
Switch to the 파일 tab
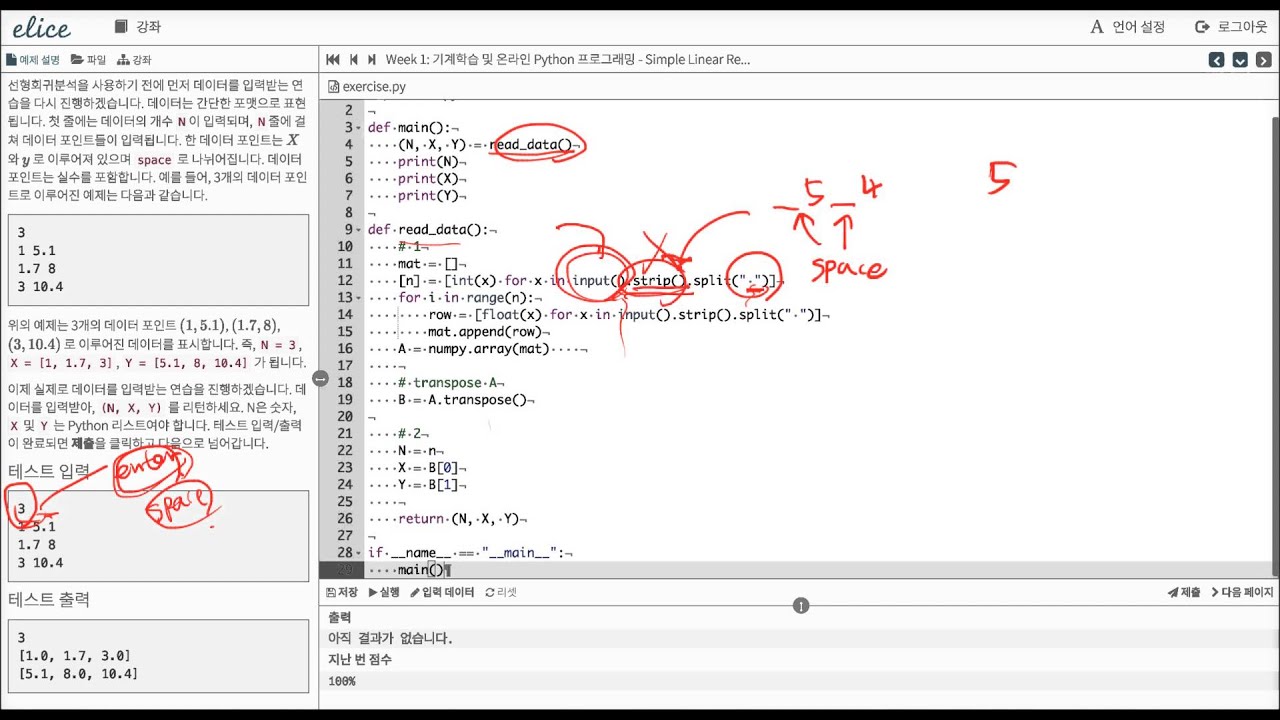(x=88, y=60)
